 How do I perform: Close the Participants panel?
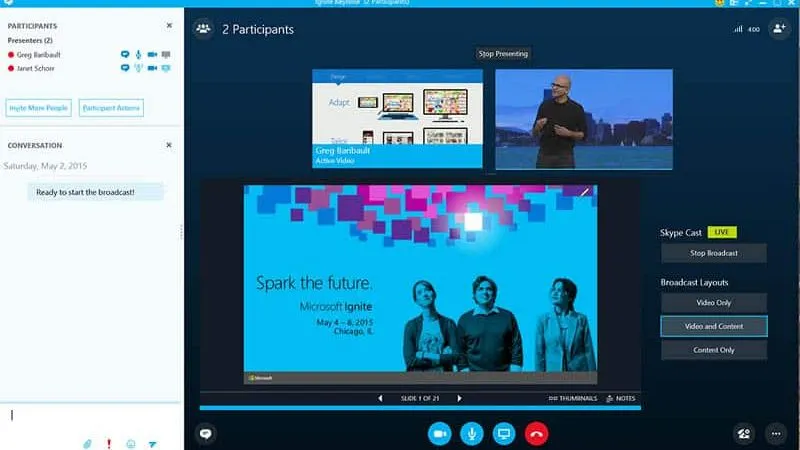click(169, 25)
